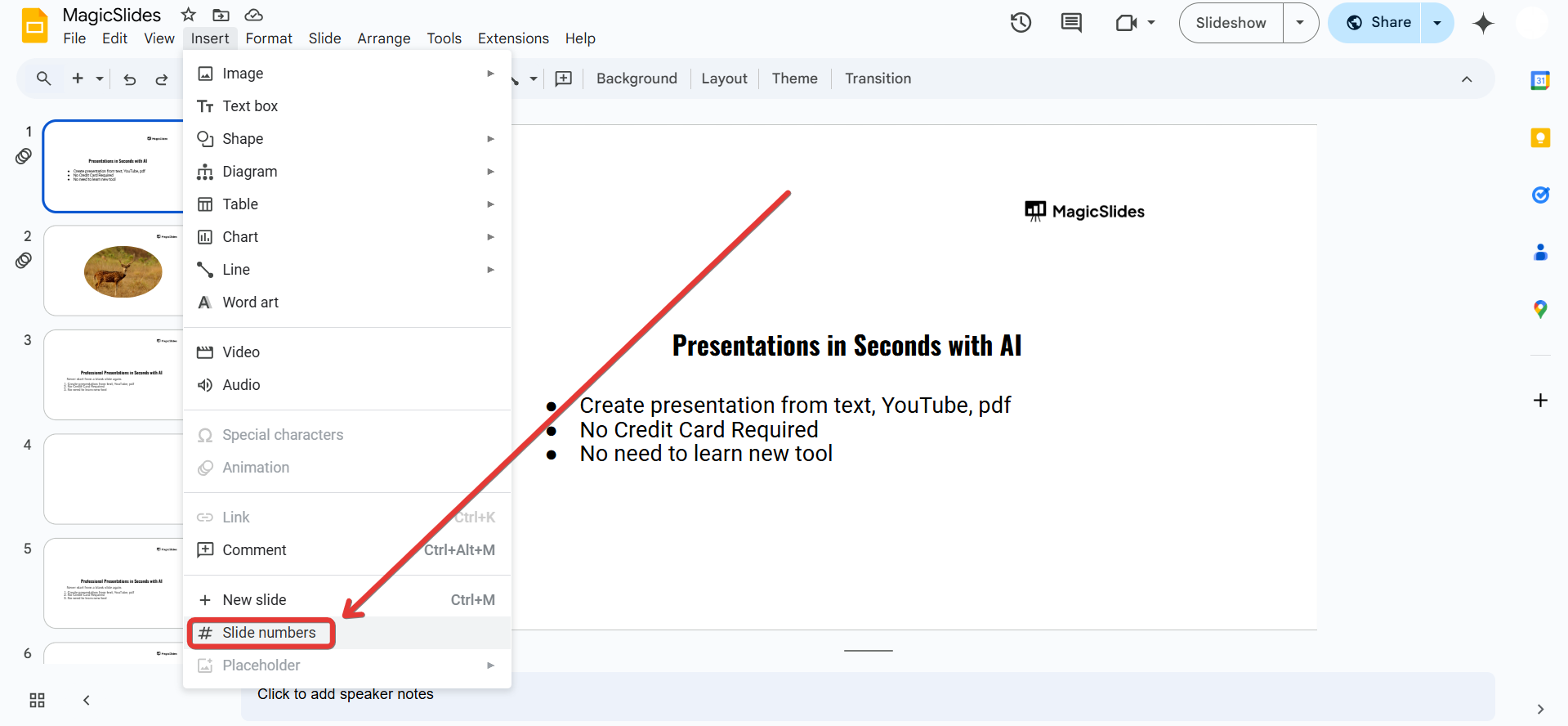Choose Text box in Insert menu
Viewport: 1568px width, 726px height.
250,106
